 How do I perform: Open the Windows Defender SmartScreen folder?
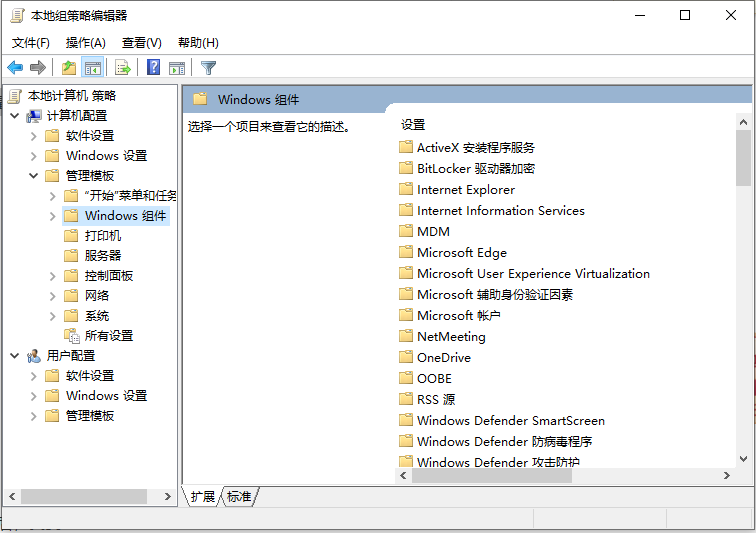pos(502,421)
